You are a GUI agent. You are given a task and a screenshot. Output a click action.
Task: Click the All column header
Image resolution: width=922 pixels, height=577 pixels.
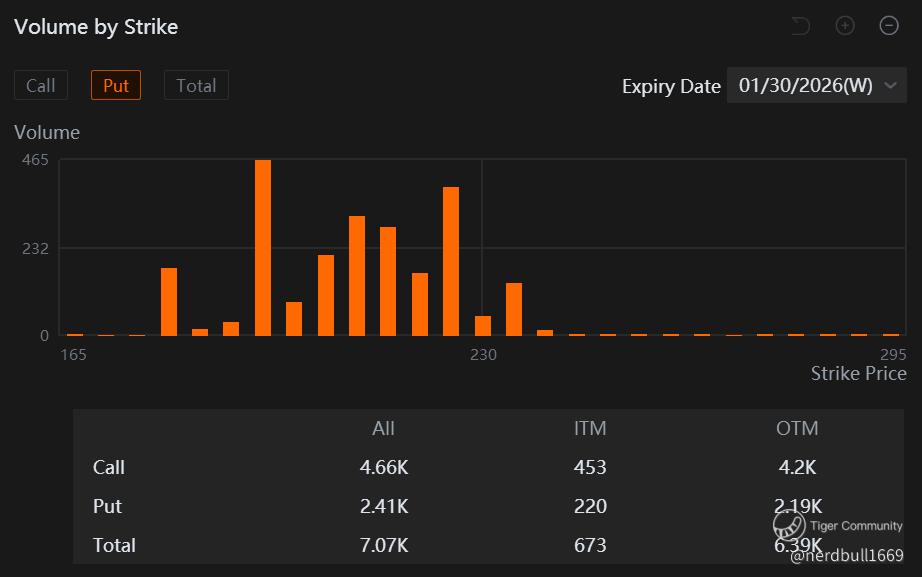383,428
